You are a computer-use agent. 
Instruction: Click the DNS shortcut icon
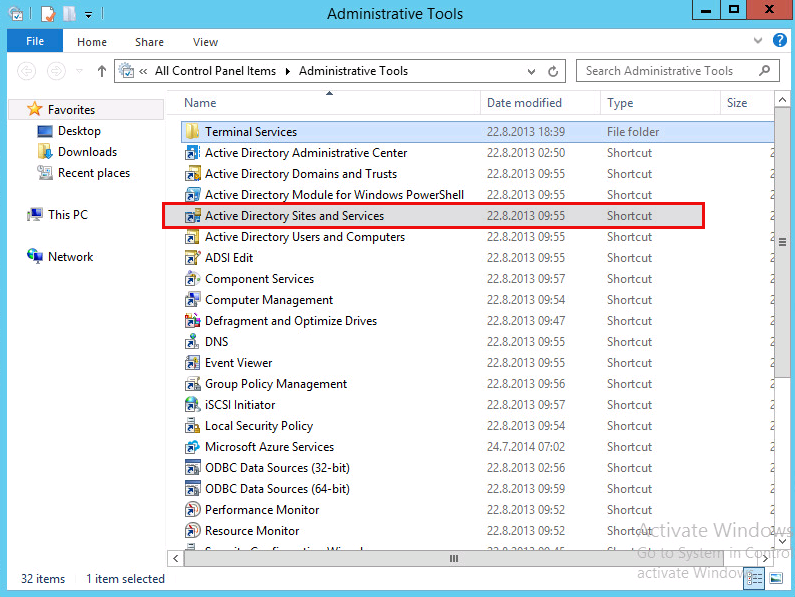click(x=192, y=342)
